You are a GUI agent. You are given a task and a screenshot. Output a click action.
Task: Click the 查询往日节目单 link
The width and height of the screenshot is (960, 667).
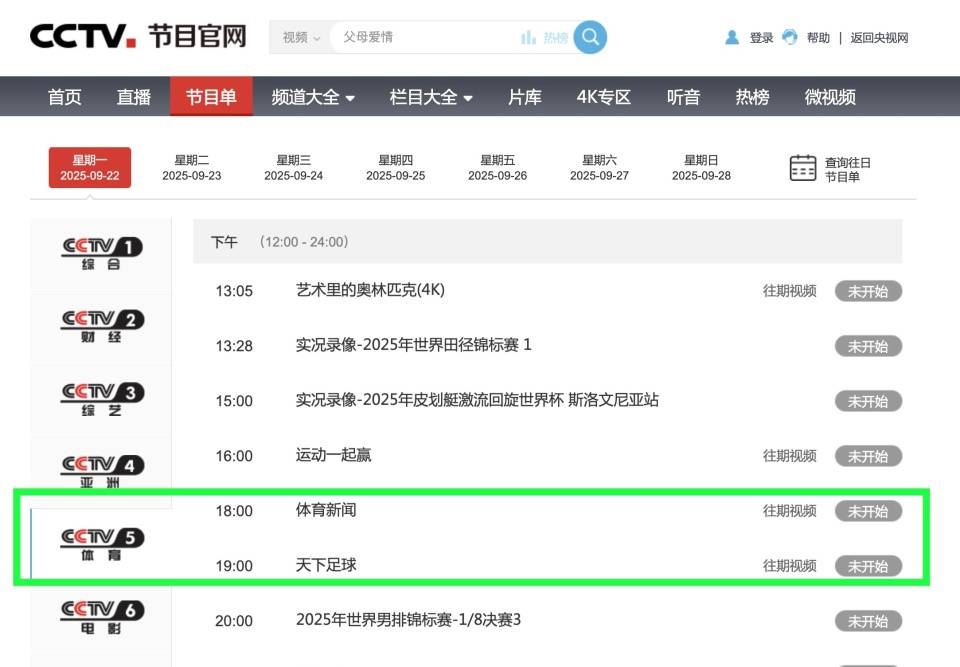[848, 169]
